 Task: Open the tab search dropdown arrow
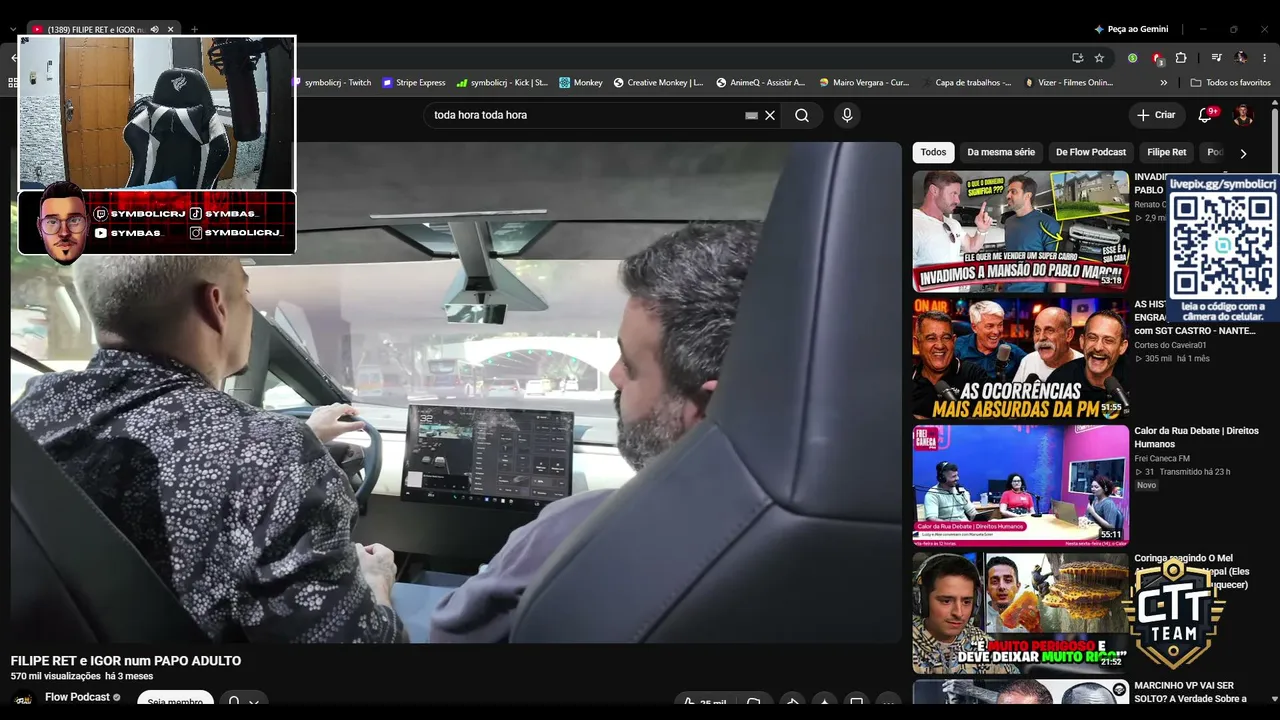13,30
